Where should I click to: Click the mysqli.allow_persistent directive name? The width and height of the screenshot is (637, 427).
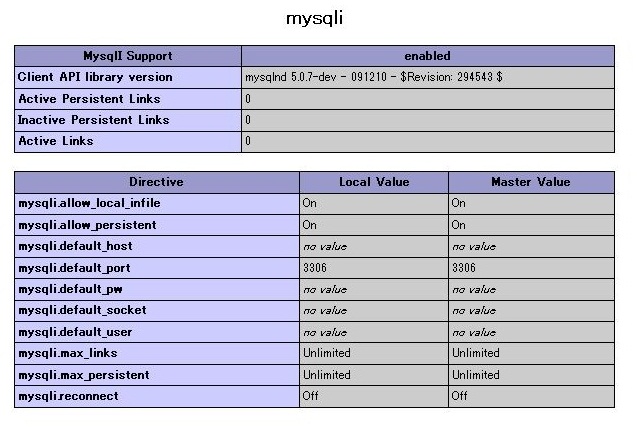87,225
